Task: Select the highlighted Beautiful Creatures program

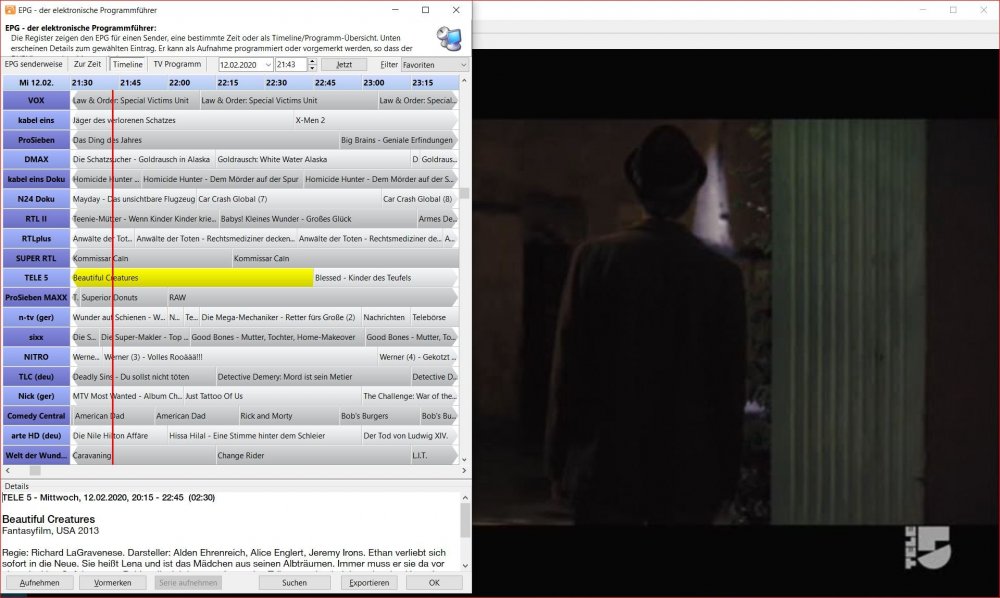Action: (192, 278)
